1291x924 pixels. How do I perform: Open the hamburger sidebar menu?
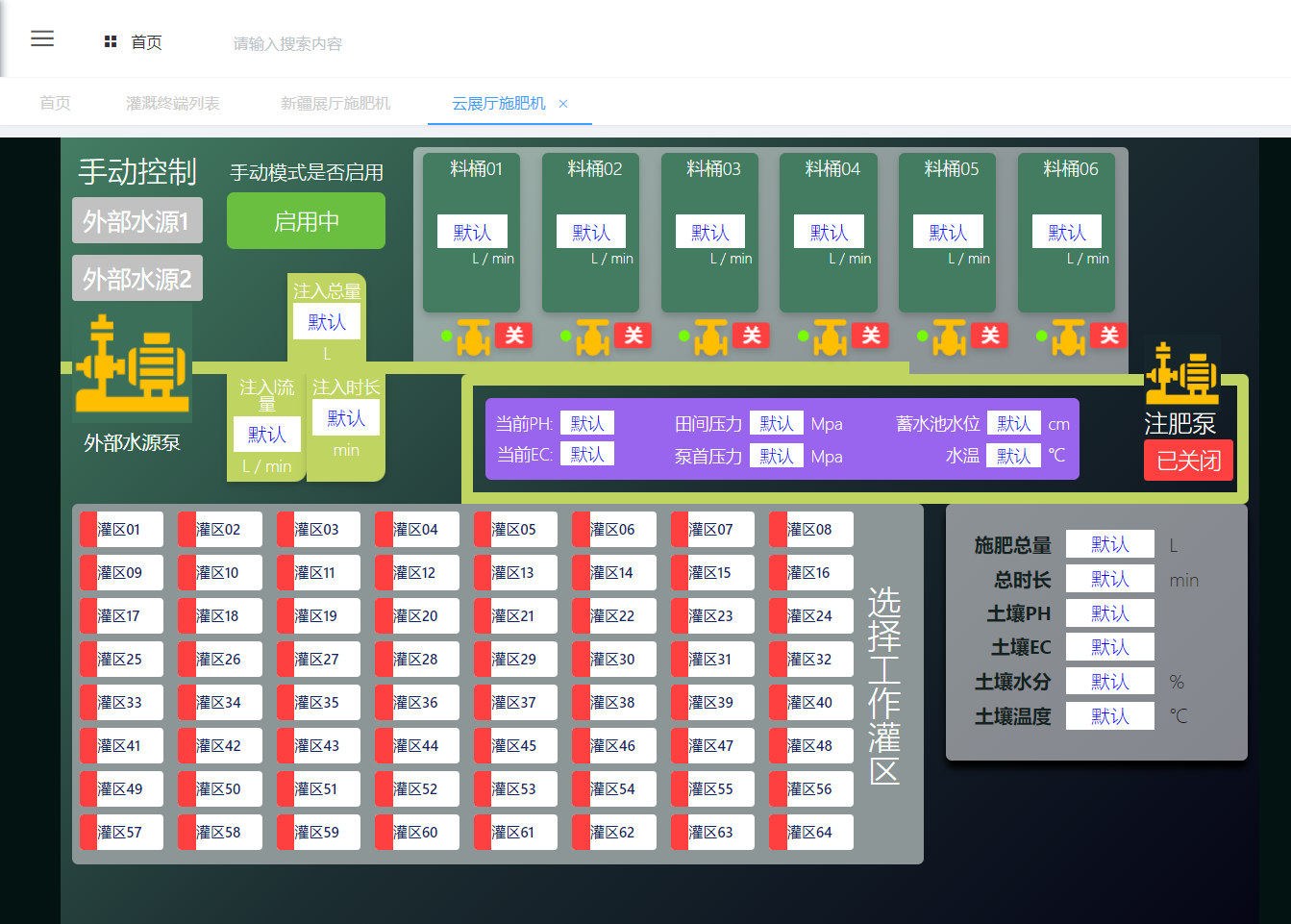click(x=42, y=38)
